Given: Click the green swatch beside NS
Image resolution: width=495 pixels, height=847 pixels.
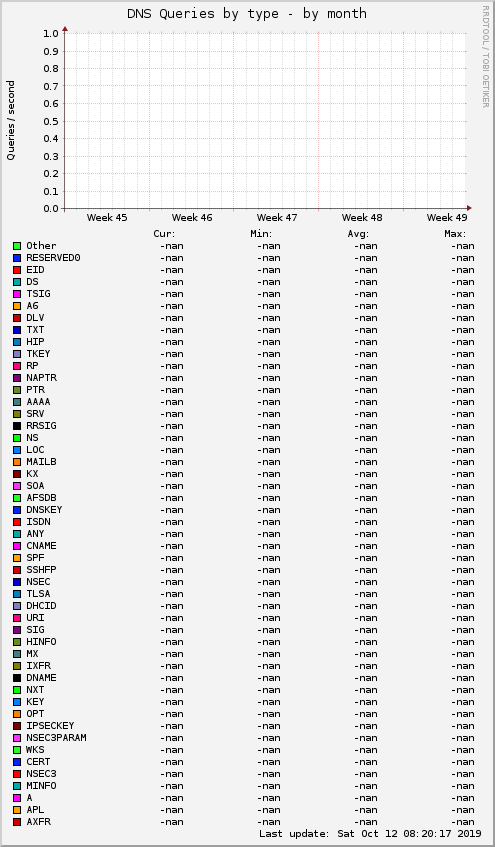Looking at the screenshot, I should [17, 438].
